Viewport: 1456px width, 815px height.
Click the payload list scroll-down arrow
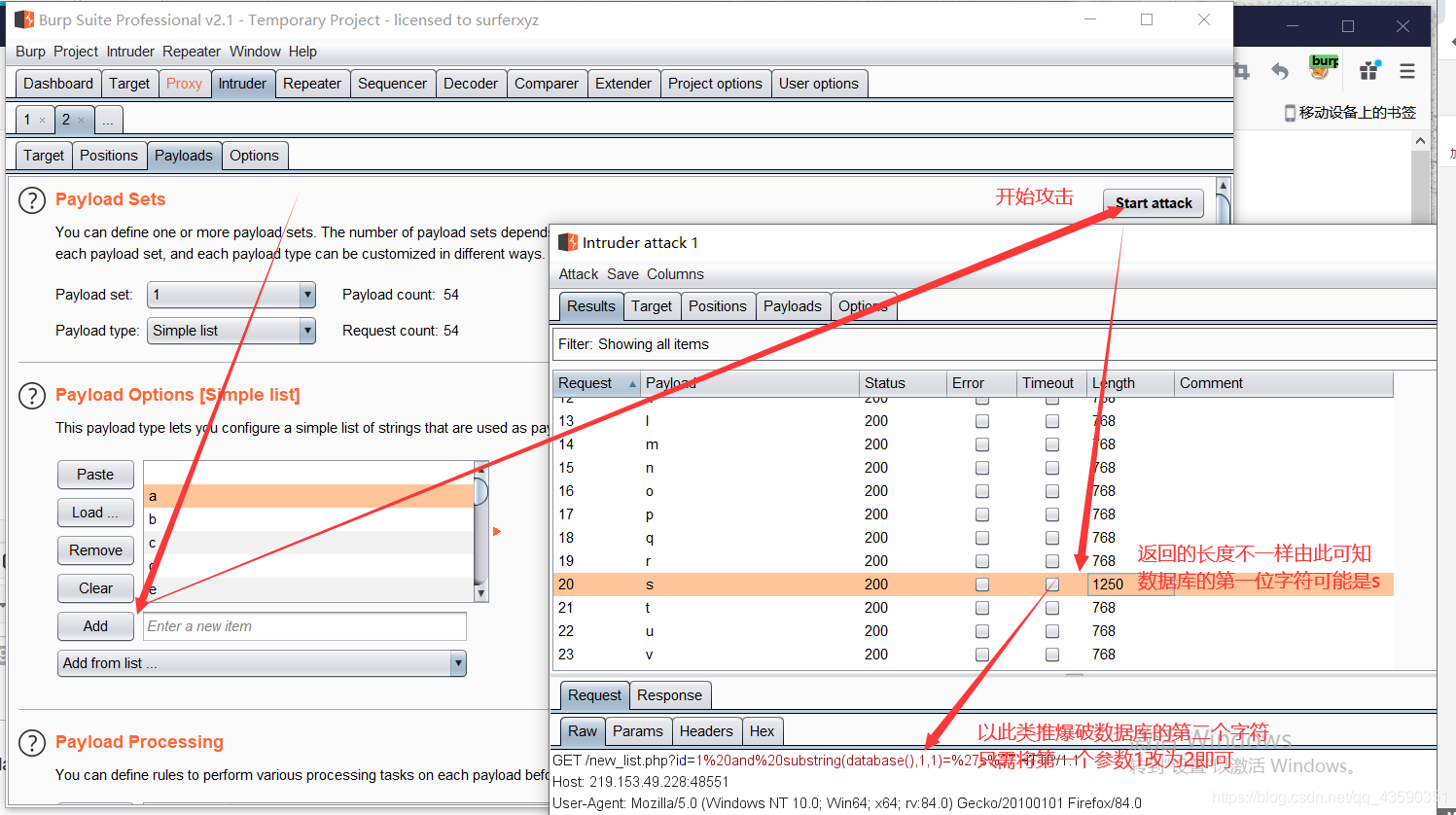tap(480, 593)
